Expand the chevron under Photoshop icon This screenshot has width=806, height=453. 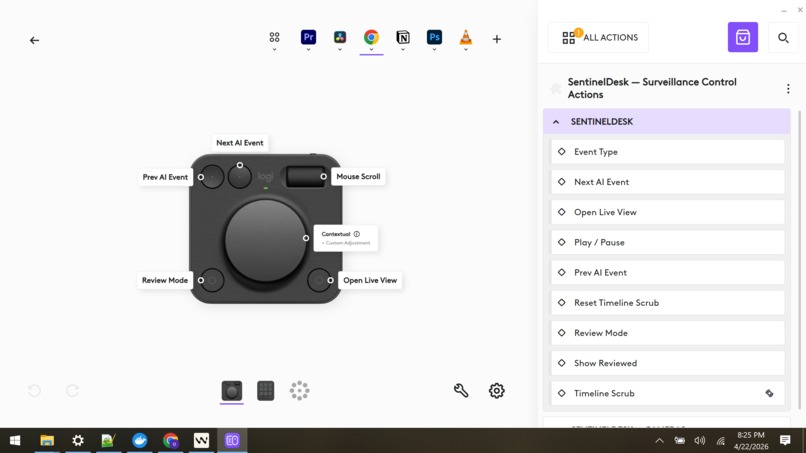(434, 50)
